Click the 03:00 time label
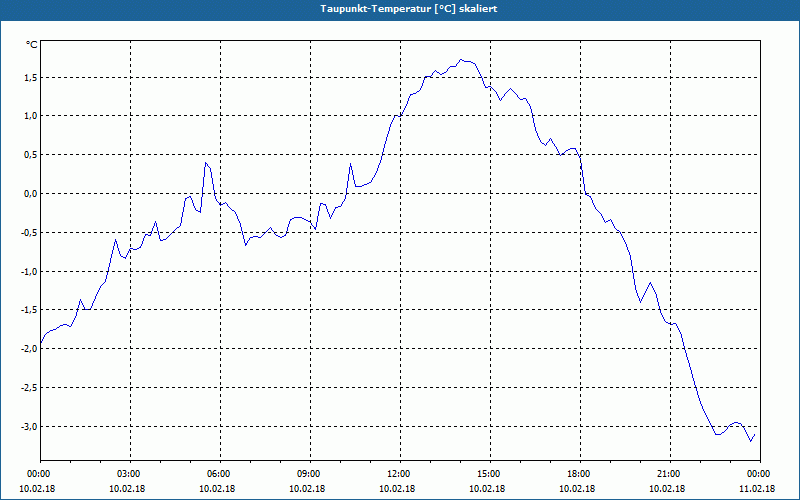This screenshot has width=800, height=500. coord(130,474)
